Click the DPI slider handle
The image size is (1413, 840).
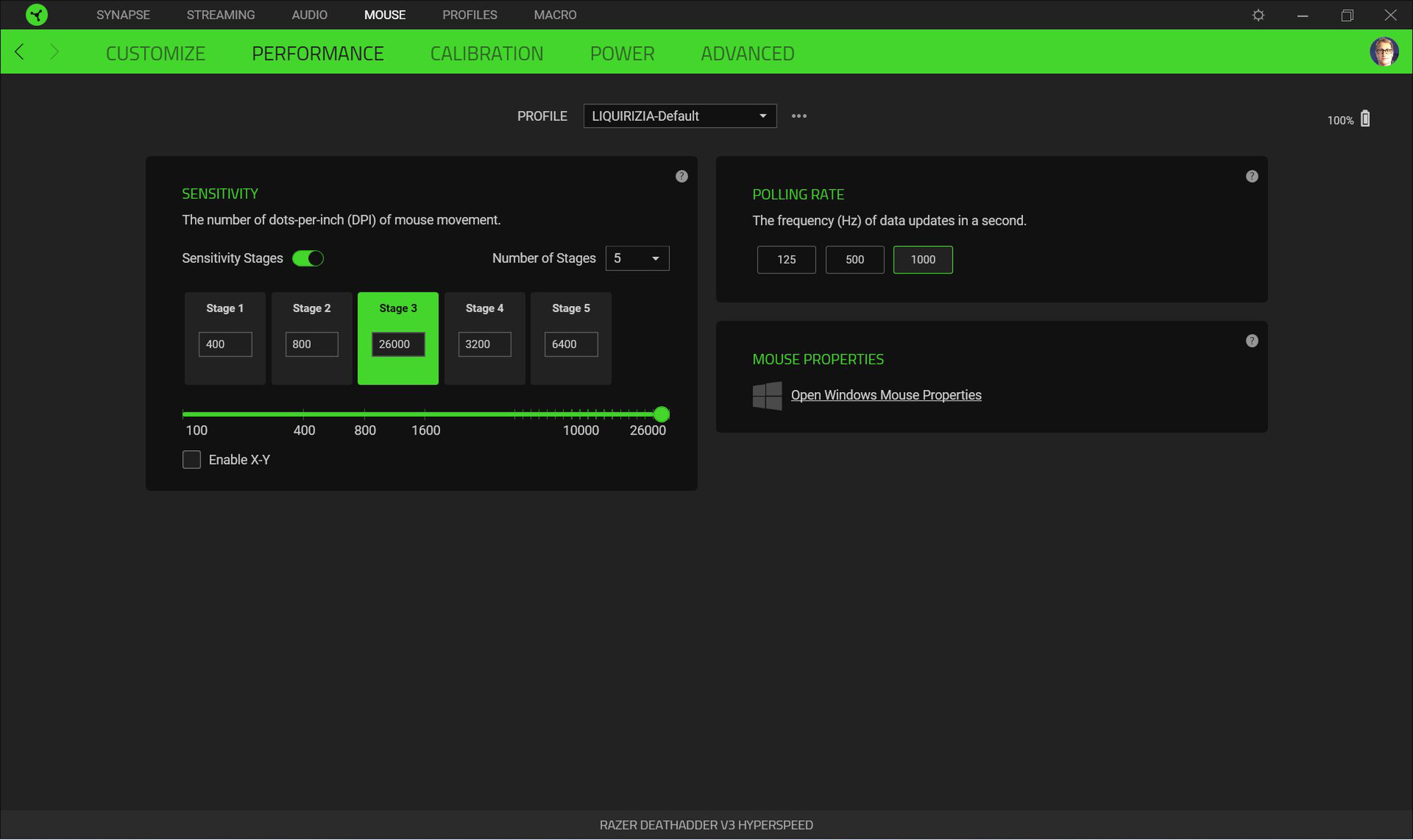(661, 415)
